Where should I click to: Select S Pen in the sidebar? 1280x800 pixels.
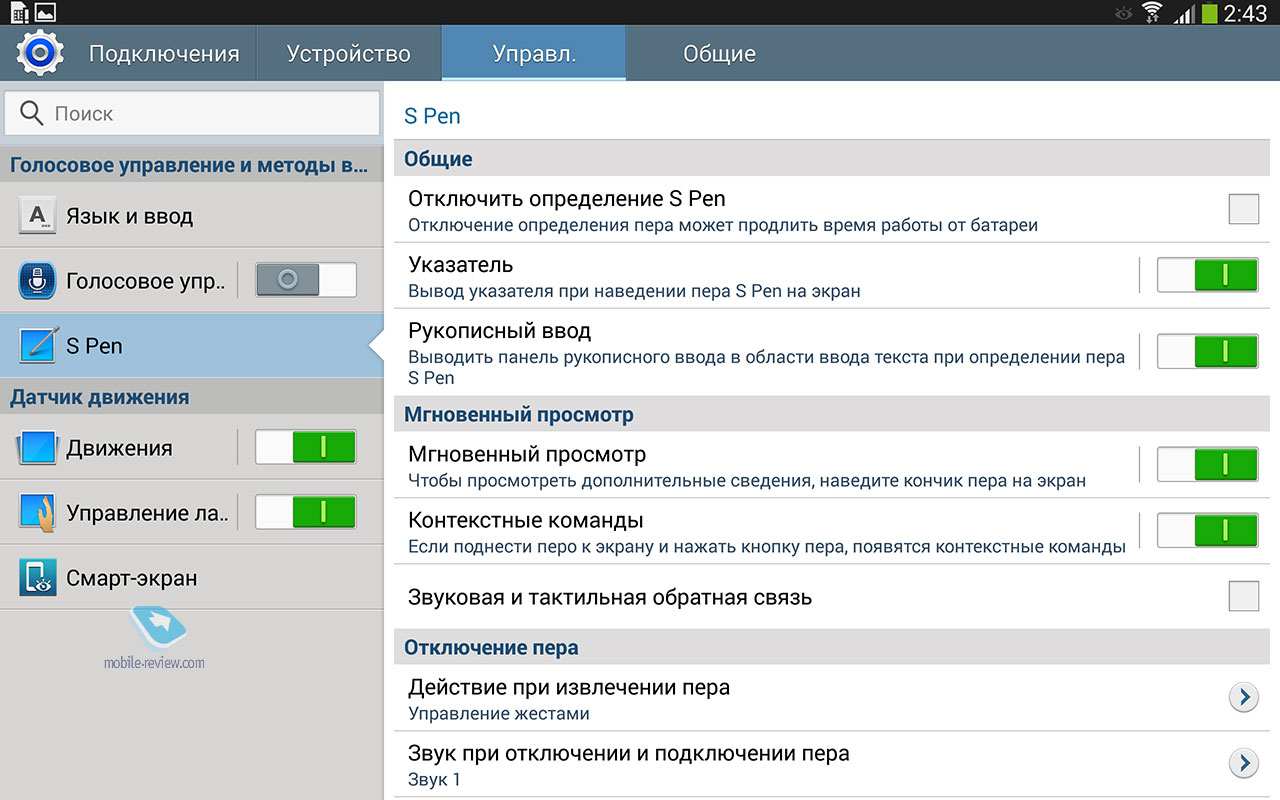pyautogui.click(x=192, y=346)
